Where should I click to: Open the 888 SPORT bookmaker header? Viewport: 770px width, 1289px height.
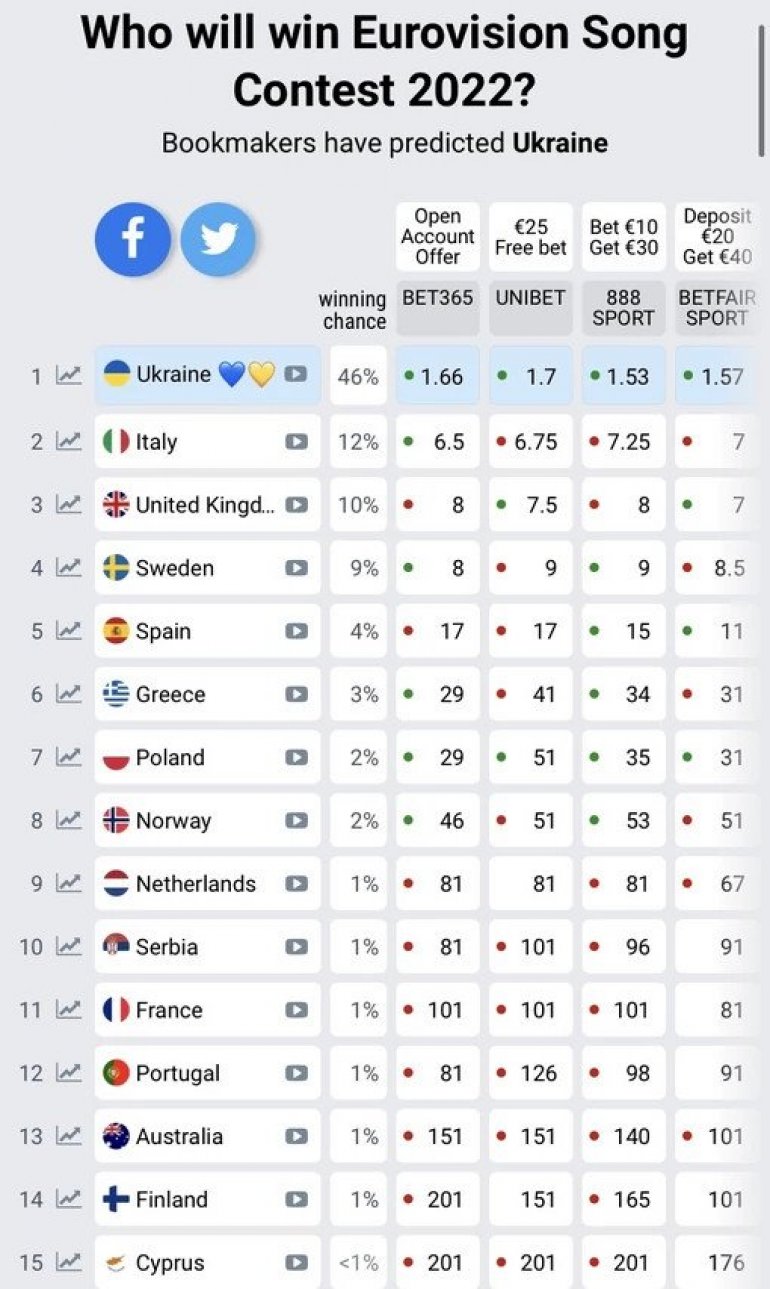coord(623,308)
